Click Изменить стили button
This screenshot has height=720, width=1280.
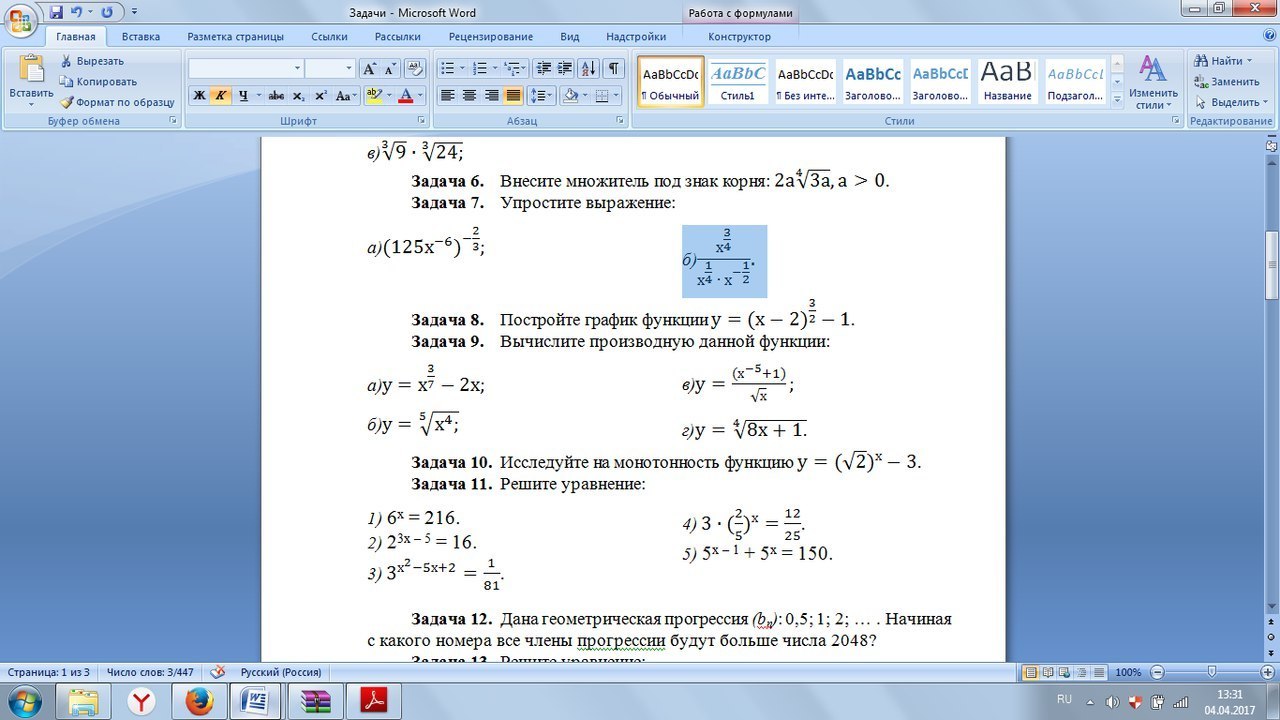pos(1154,82)
